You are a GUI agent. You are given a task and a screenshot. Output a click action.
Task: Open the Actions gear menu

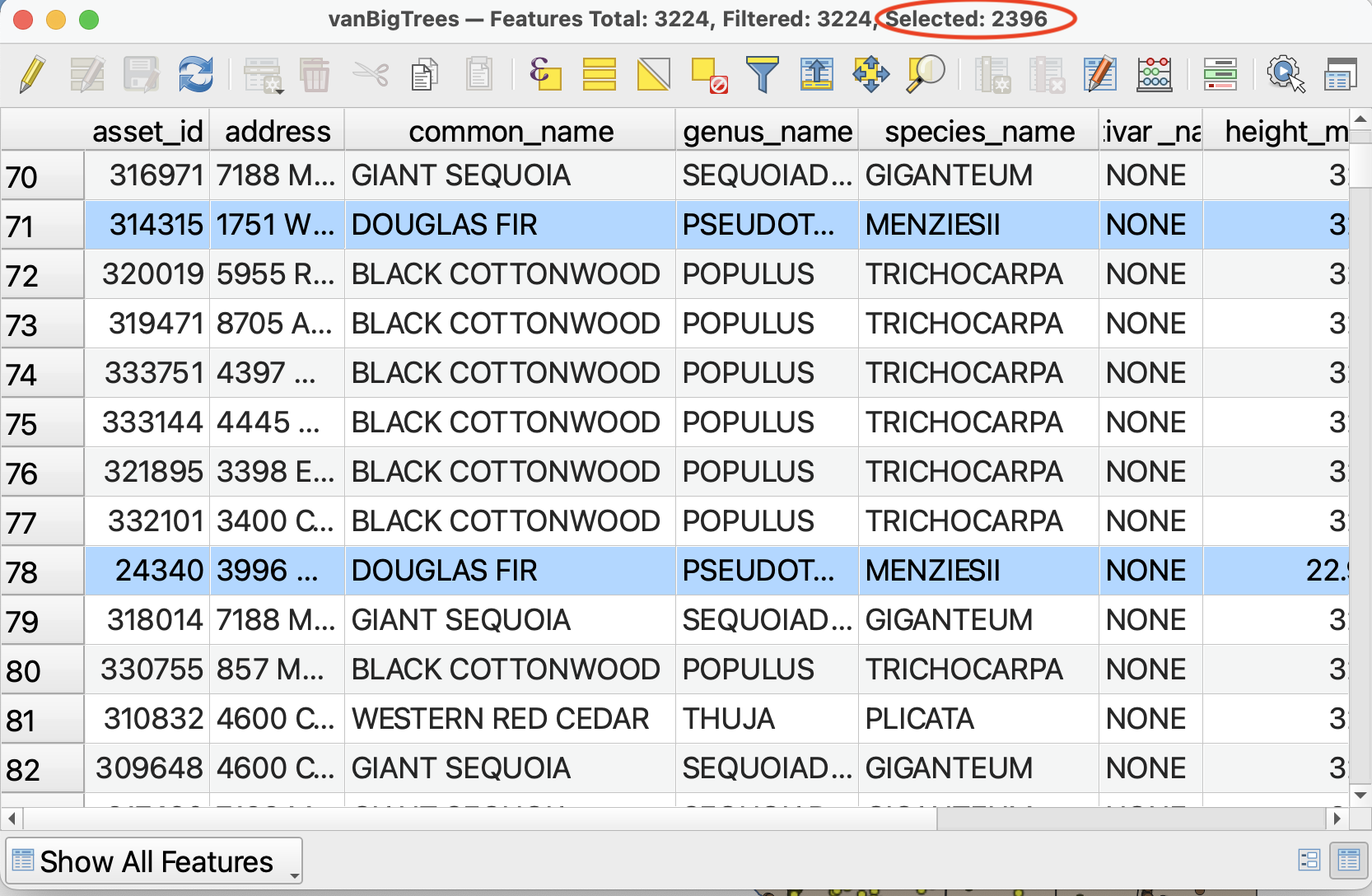[1286, 74]
